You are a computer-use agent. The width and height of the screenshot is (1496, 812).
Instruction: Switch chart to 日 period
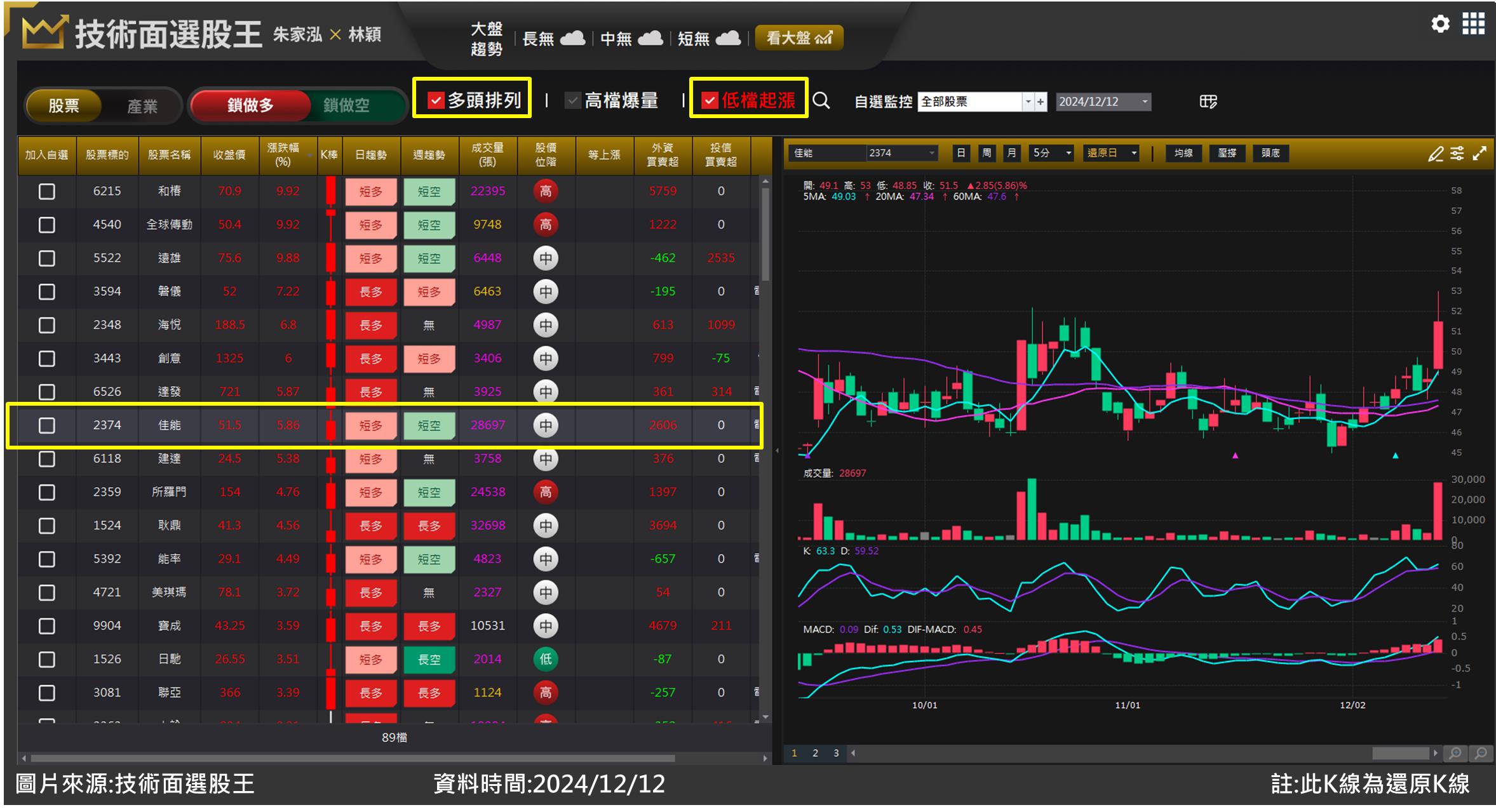(x=961, y=153)
